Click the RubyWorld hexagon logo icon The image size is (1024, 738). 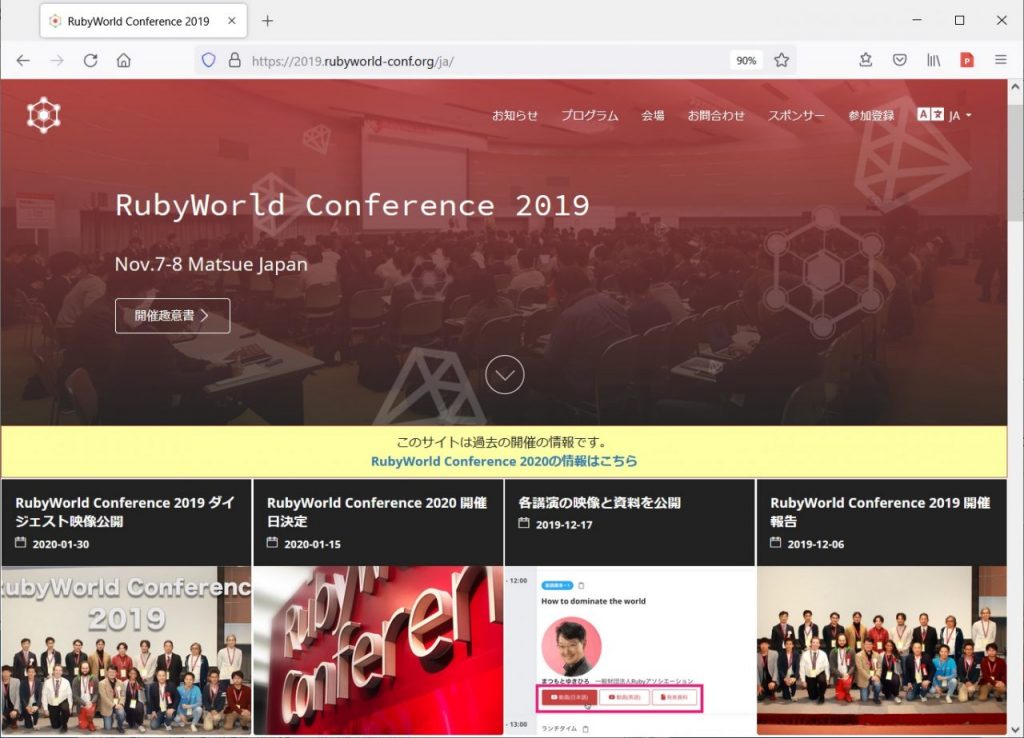[x=41, y=114]
